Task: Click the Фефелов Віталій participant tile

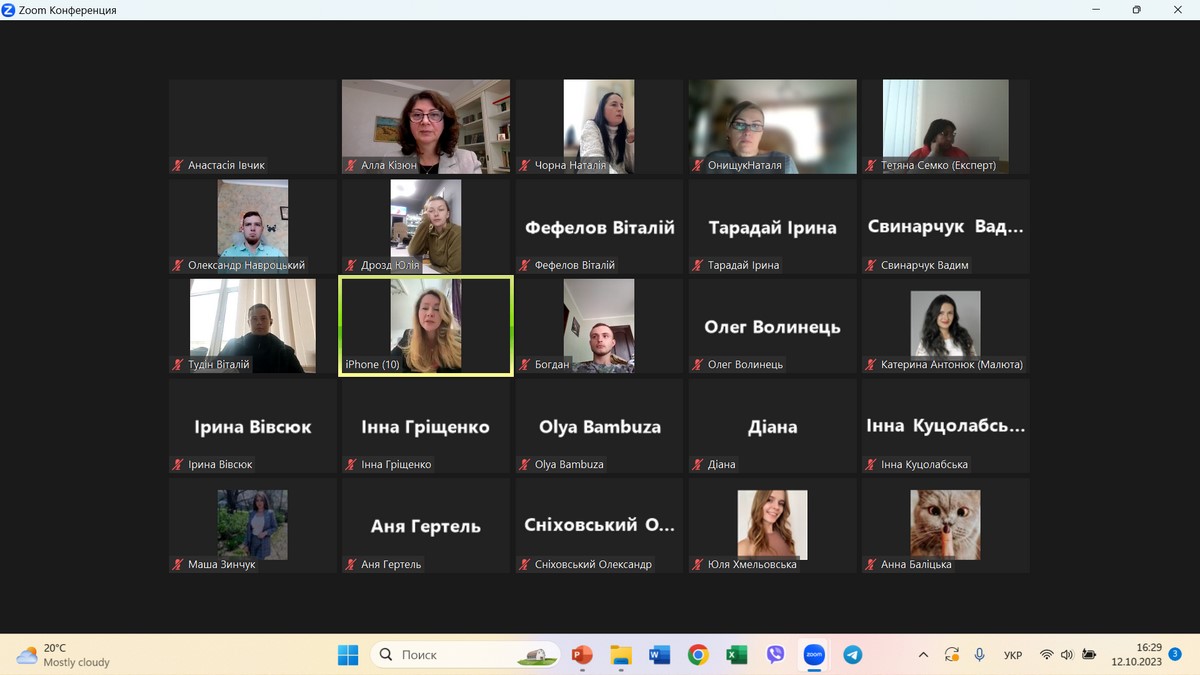Action: 599,227
